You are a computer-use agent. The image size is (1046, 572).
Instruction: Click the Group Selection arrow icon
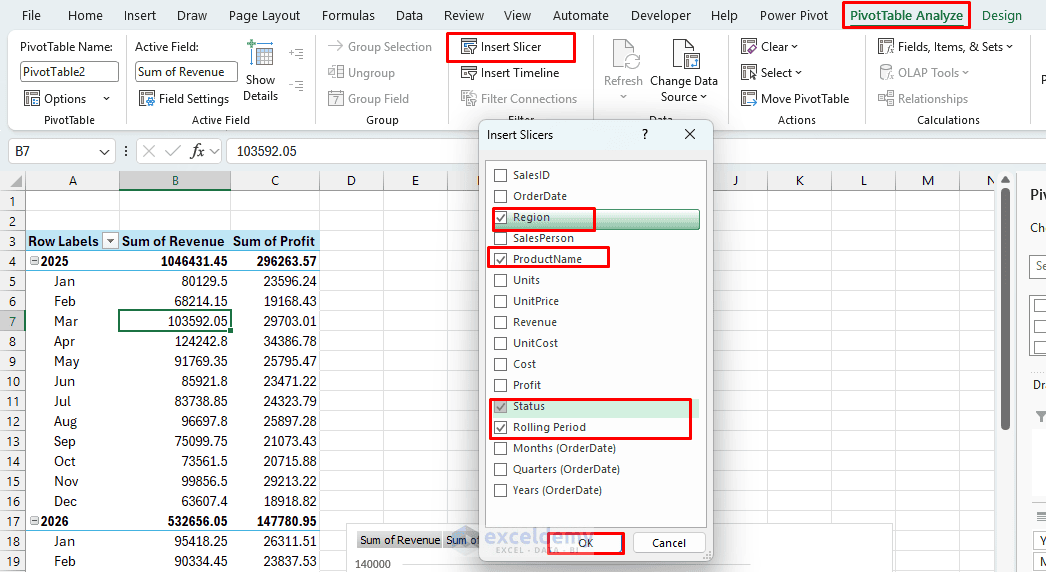[336, 46]
